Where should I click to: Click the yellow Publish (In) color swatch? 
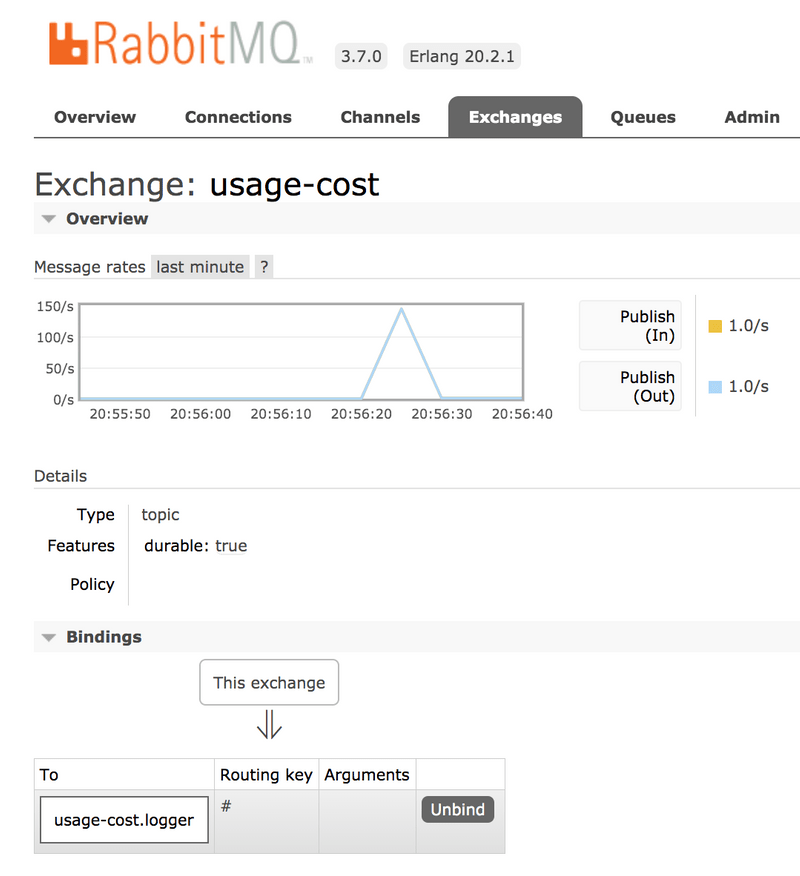[x=714, y=325]
